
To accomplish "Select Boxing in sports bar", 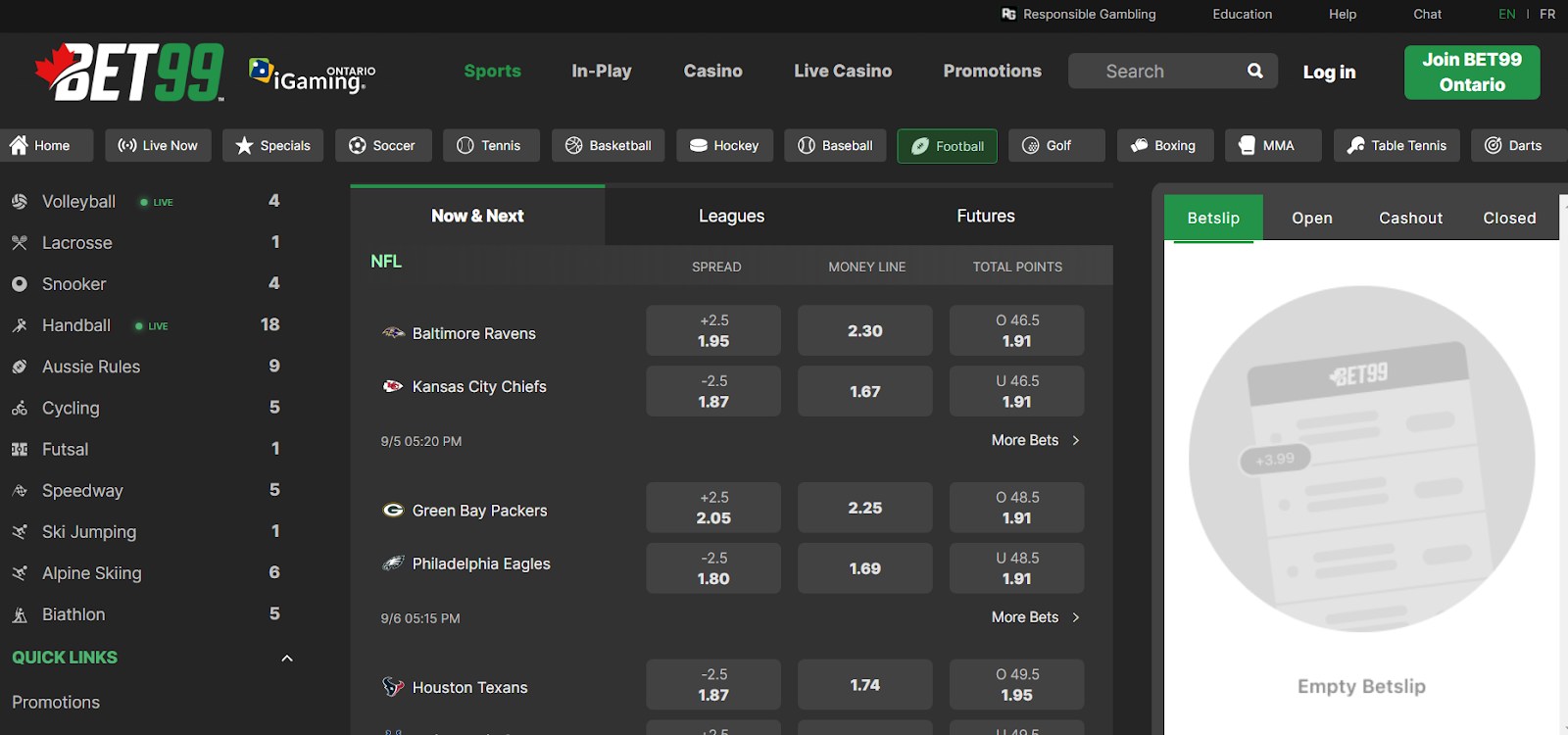I will pos(1165,145).
